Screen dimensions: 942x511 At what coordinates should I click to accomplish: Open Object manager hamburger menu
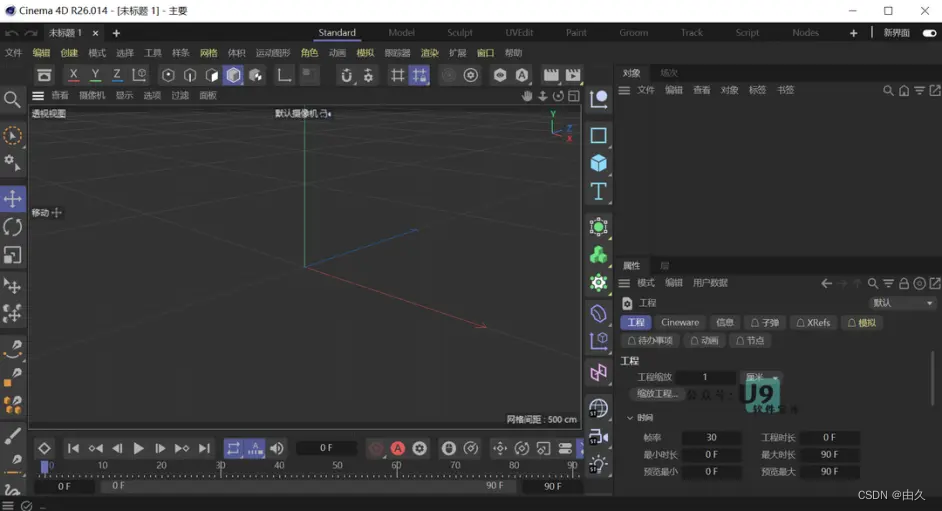point(624,91)
